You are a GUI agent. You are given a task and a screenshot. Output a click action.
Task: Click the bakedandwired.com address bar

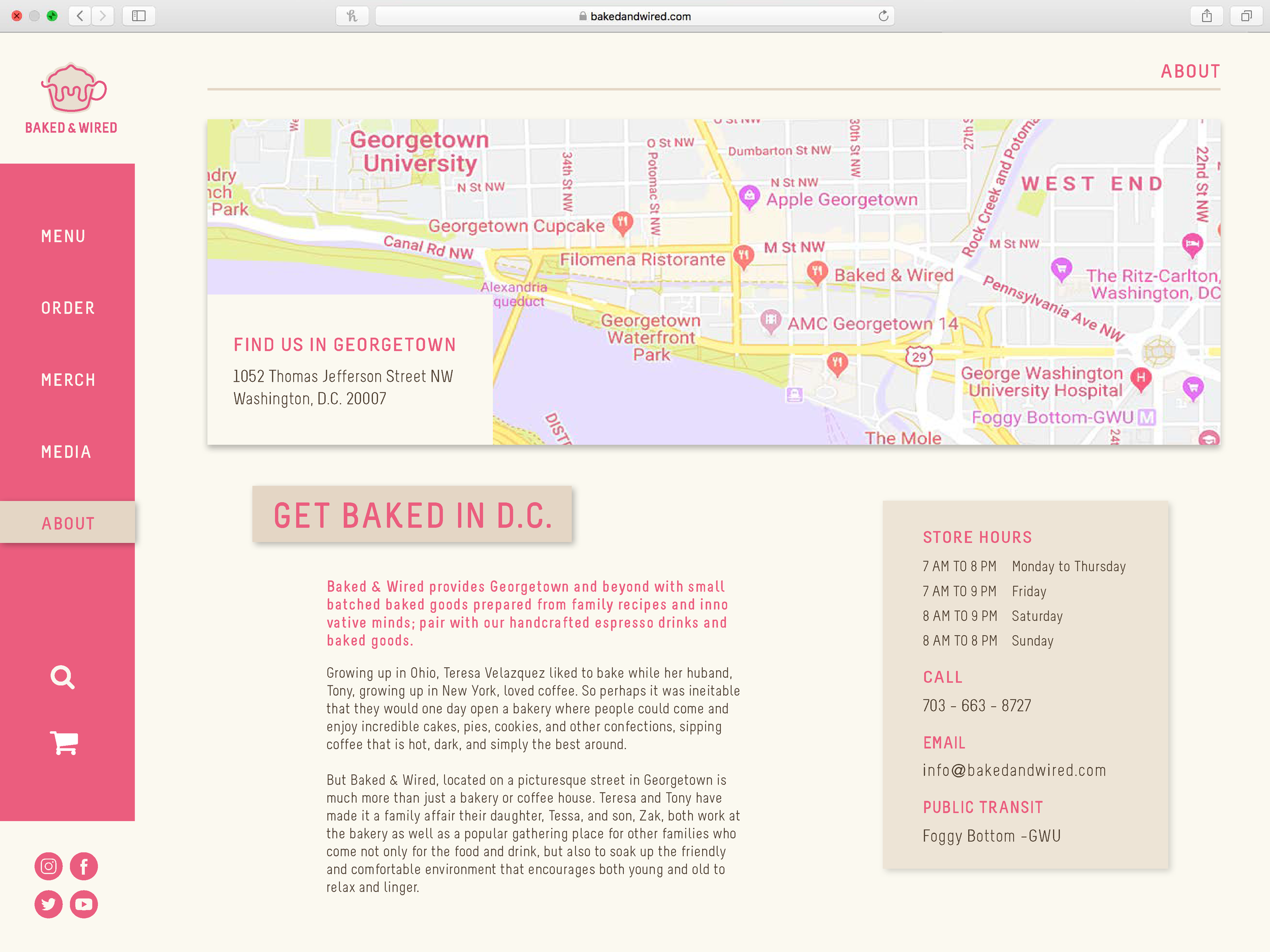(x=634, y=16)
